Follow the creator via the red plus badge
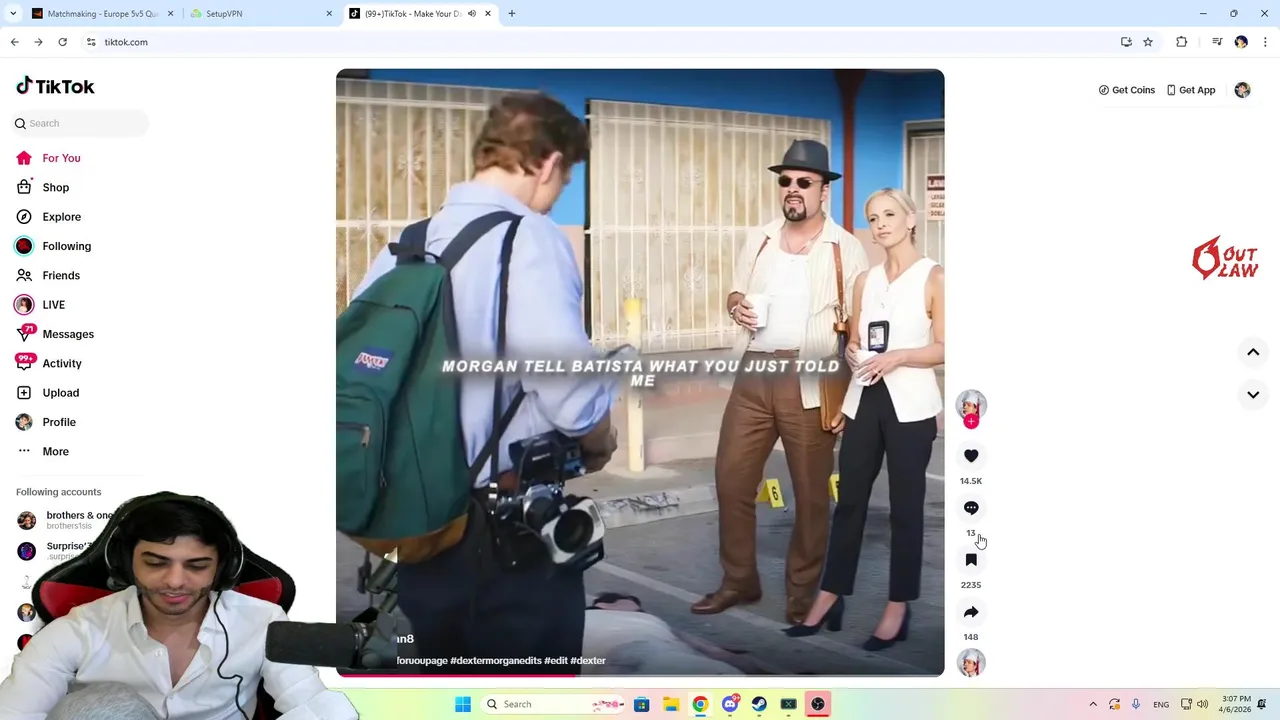 pos(971,422)
